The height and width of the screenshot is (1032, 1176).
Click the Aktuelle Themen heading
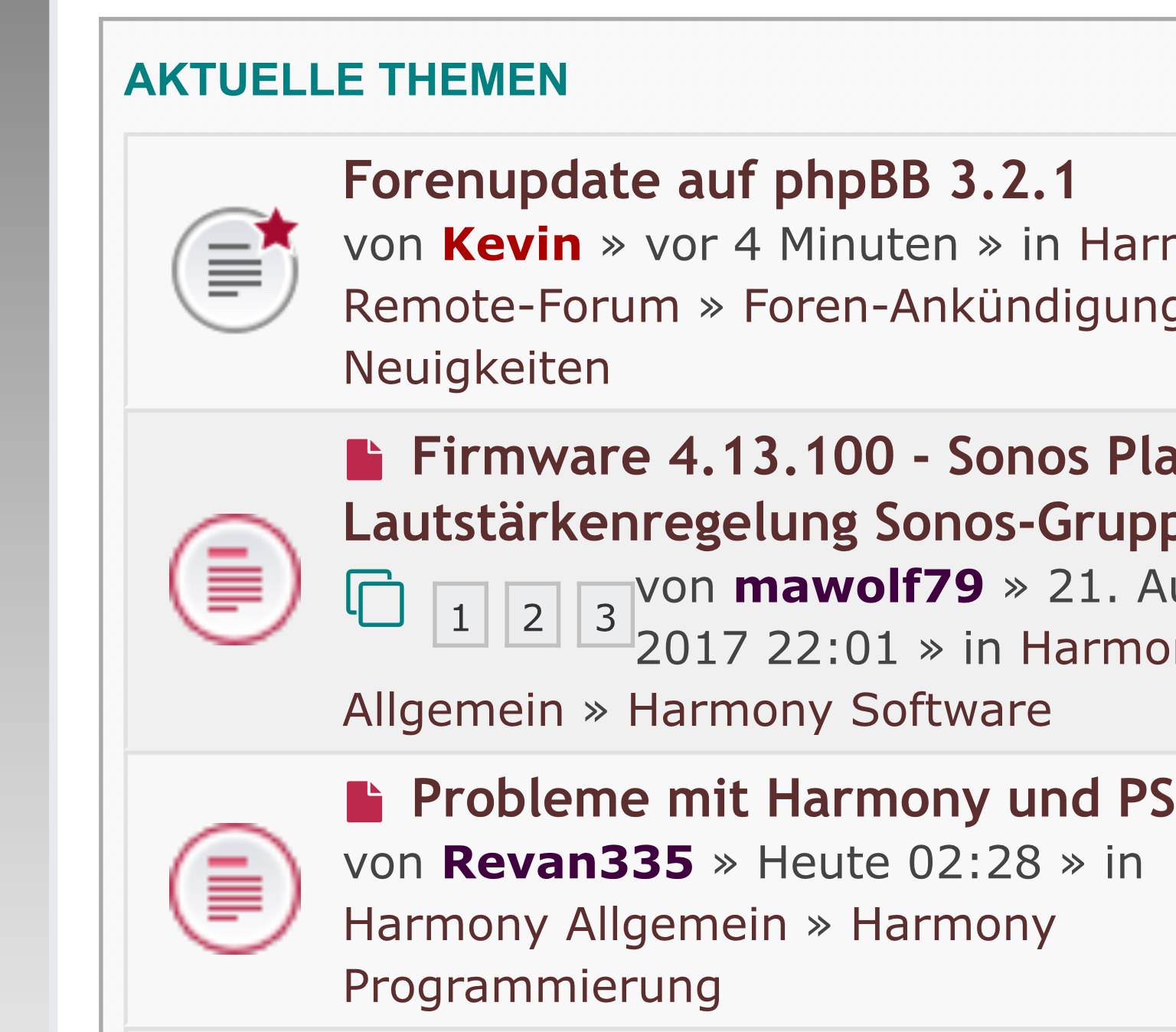tap(346, 80)
